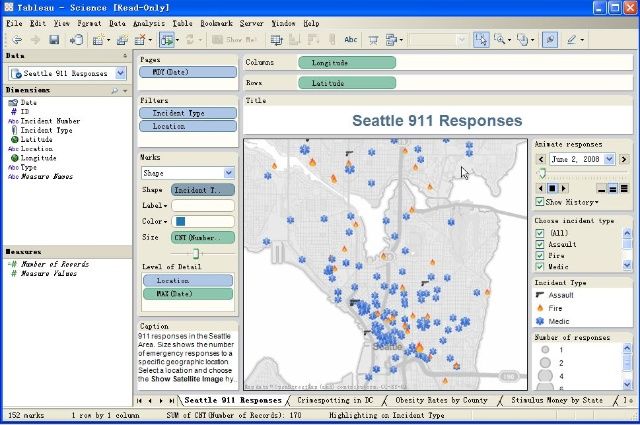
Task: Switch to Crimespotting in DC tab
Action: (x=335, y=401)
